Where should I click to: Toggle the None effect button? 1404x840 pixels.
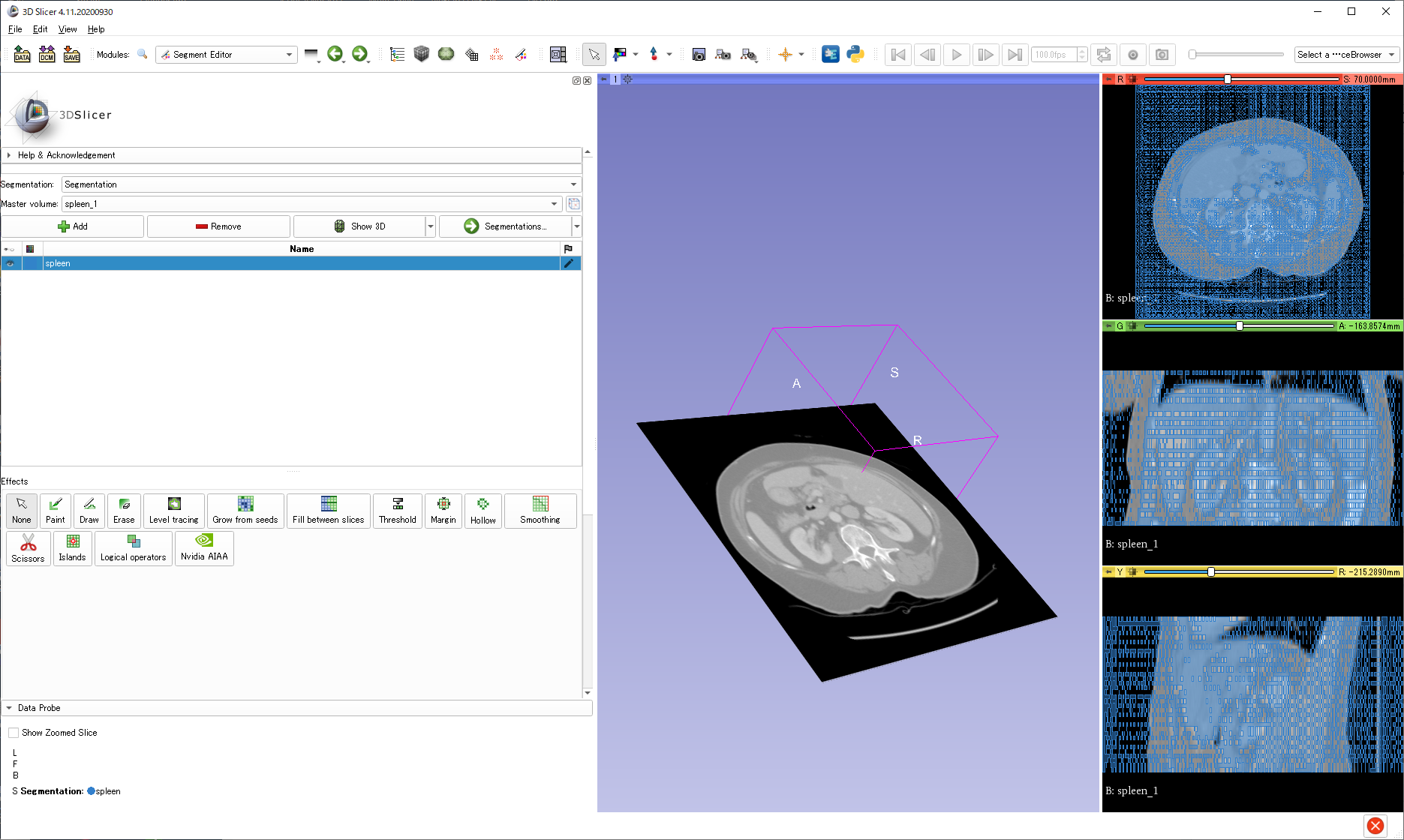pyautogui.click(x=22, y=511)
